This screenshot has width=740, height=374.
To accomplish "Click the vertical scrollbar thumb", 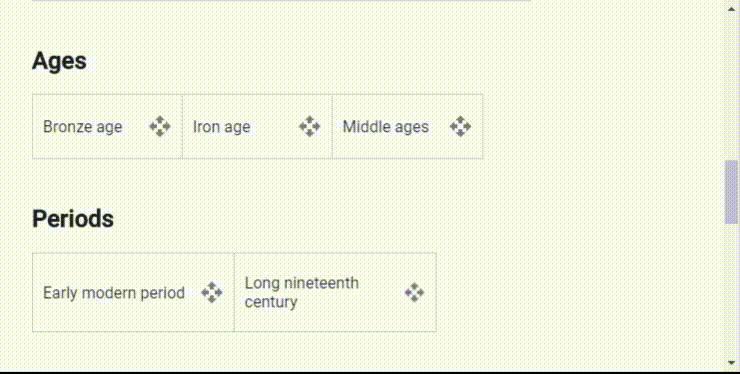I will pyautogui.click(x=732, y=192).
